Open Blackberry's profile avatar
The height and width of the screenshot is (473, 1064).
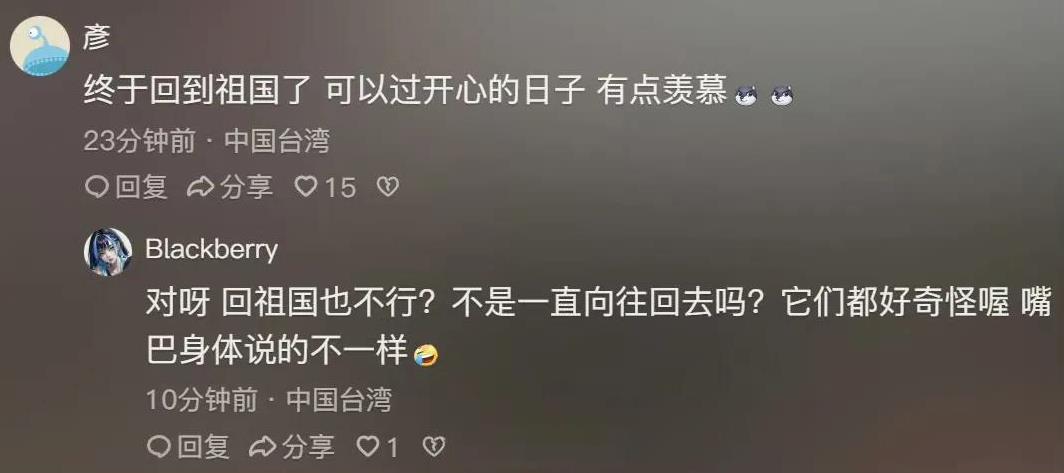tap(108, 252)
